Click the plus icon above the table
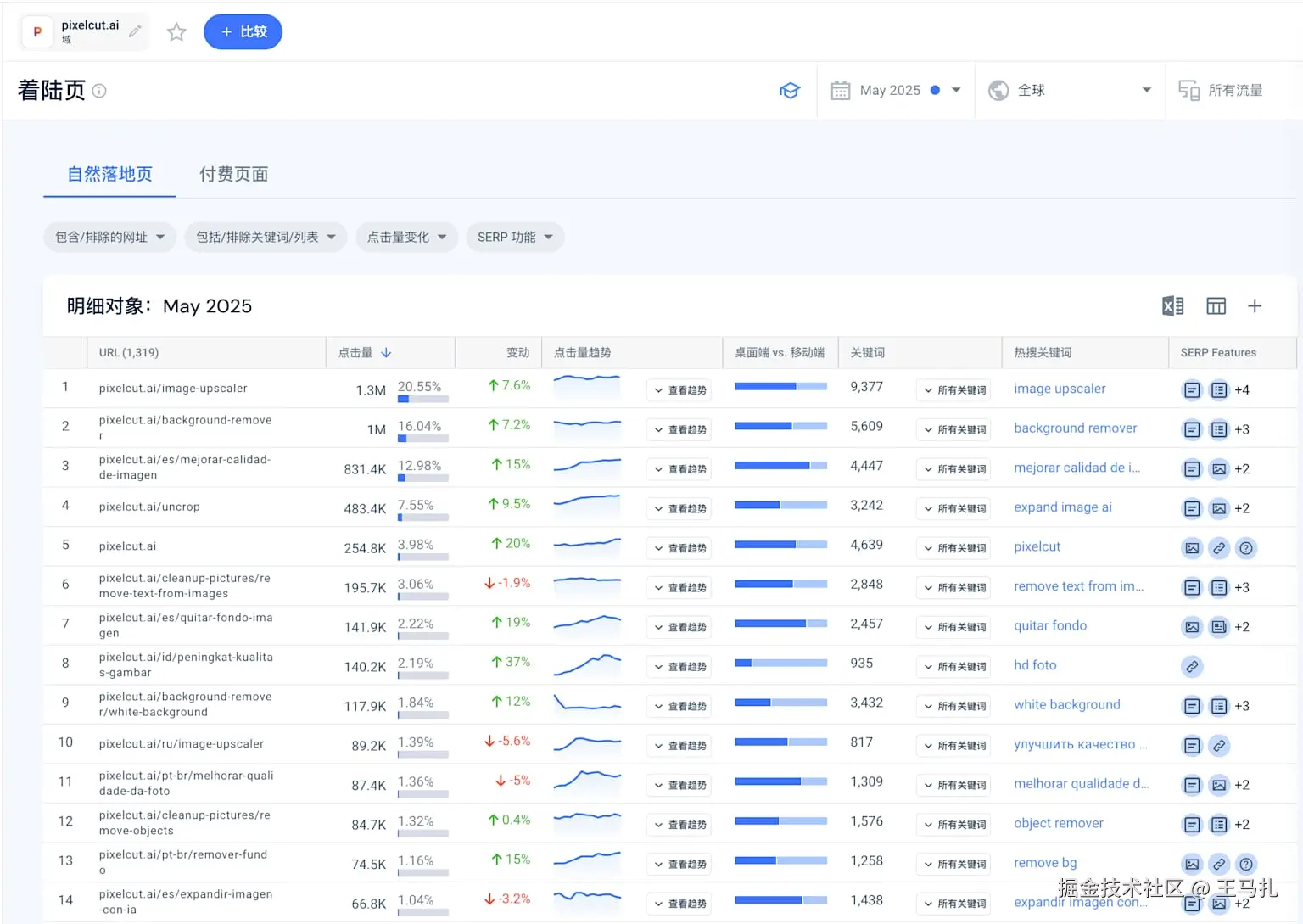Viewport: 1303px width, 924px height. [x=1255, y=306]
